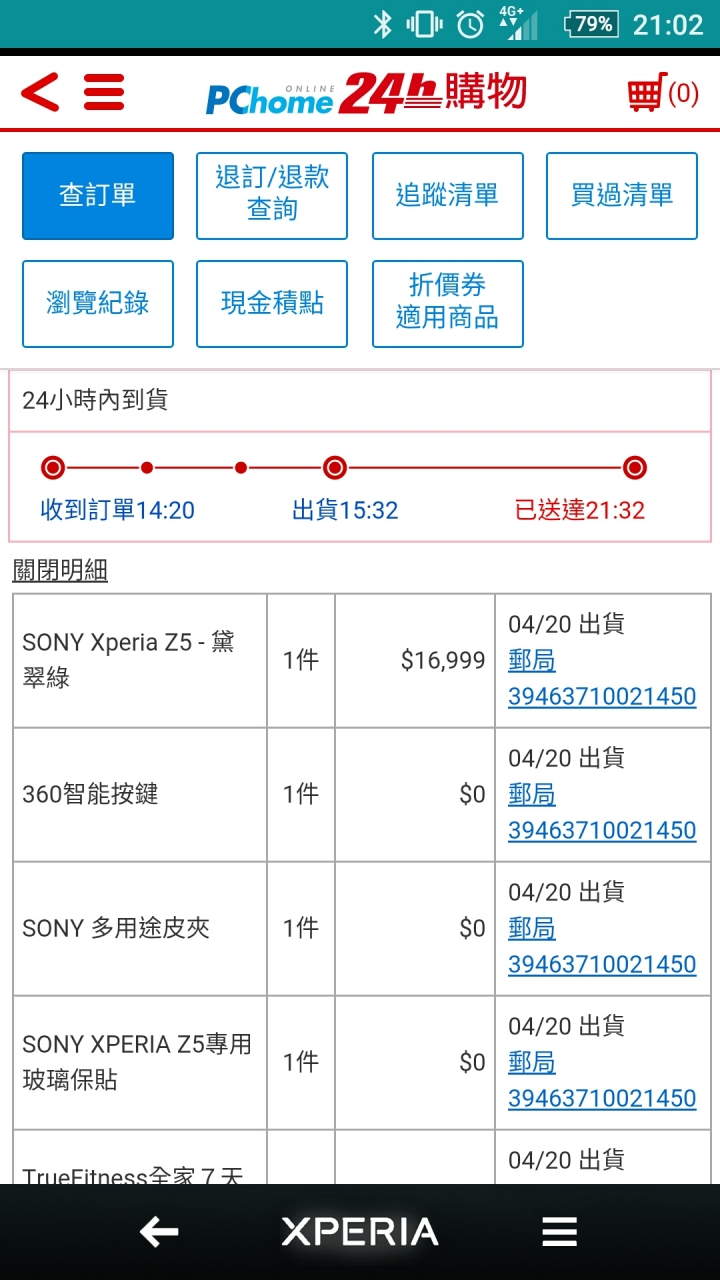This screenshot has height=1280, width=720.
Task: Open 折價券適用商品
Action: [x=448, y=304]
